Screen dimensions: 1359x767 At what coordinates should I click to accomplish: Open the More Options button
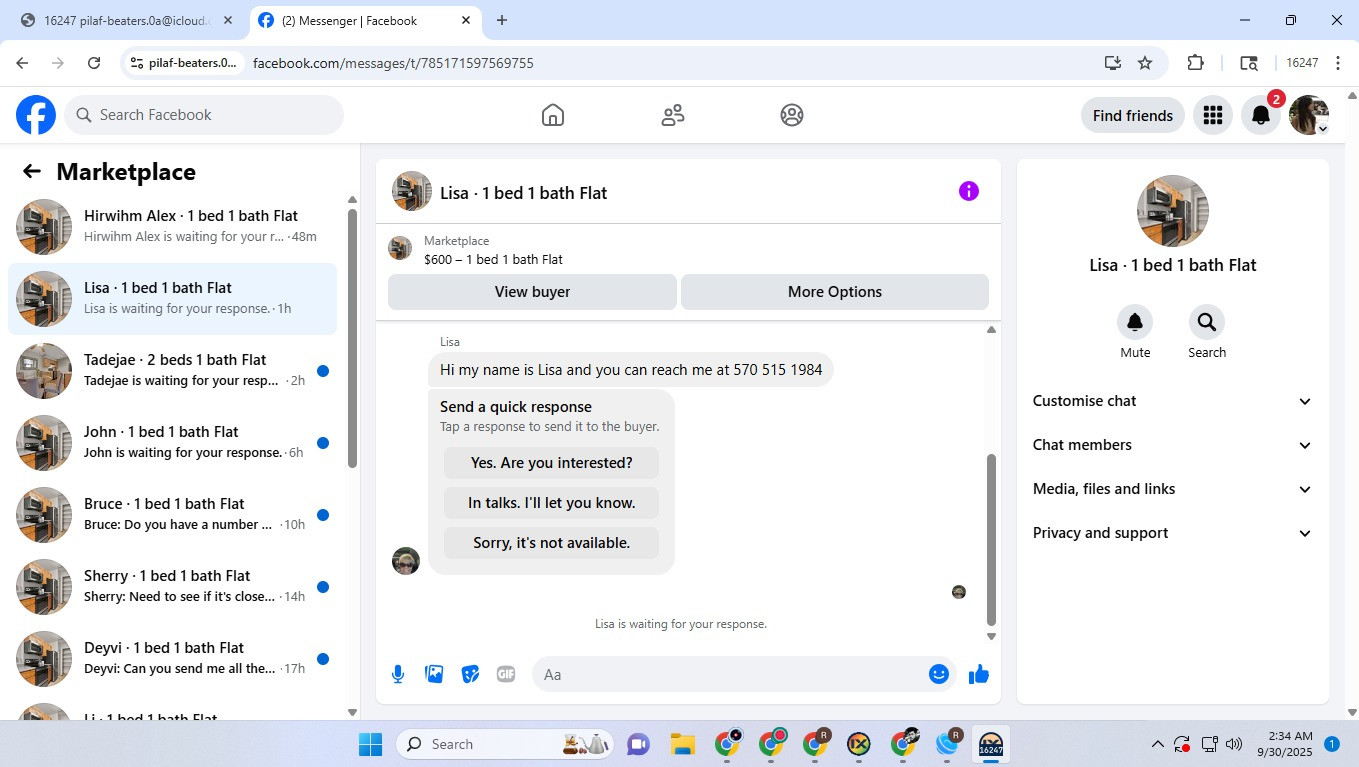tap(835, 292)
